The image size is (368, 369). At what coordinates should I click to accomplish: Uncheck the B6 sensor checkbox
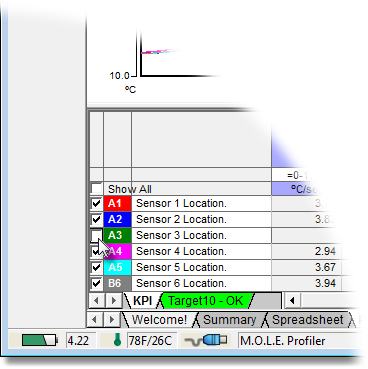click(x=96, y=283)
